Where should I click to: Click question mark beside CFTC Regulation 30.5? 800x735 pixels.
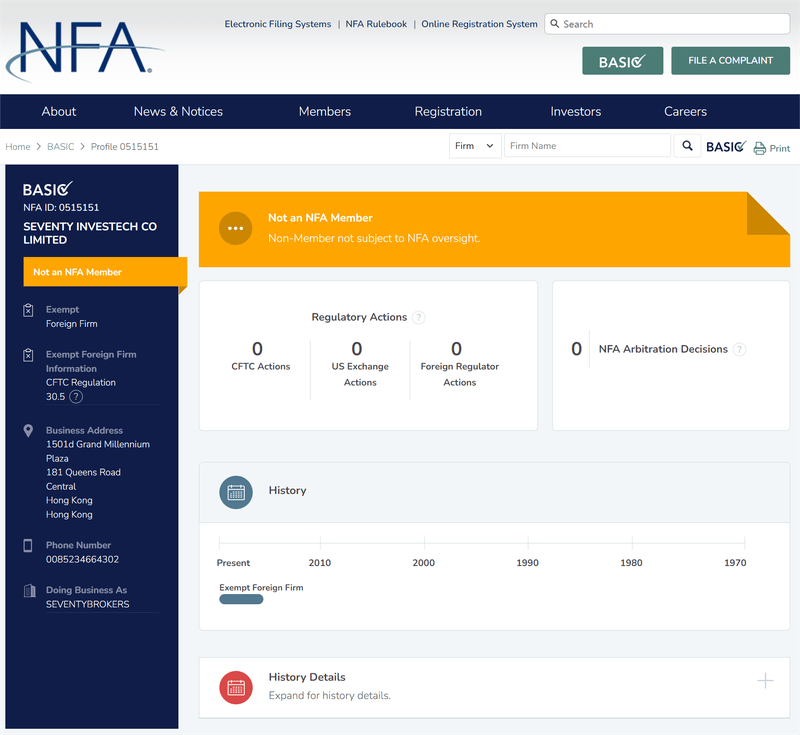click(x=76, y=396)
